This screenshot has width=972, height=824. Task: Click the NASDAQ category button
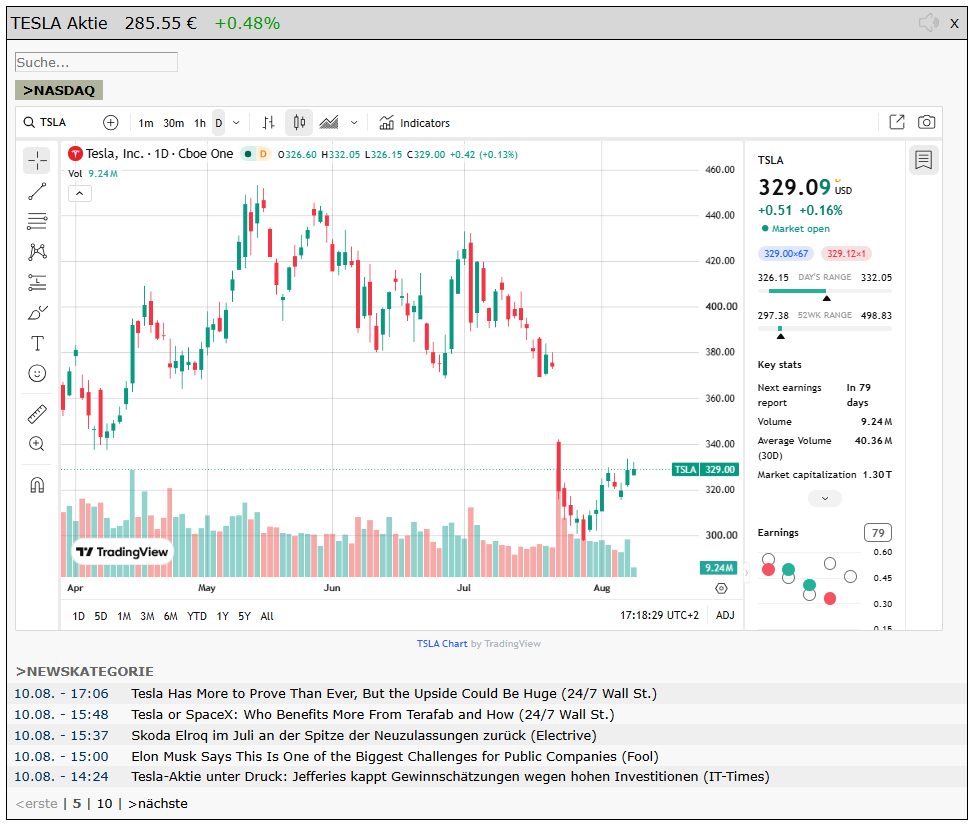click(x=59, y=91)
